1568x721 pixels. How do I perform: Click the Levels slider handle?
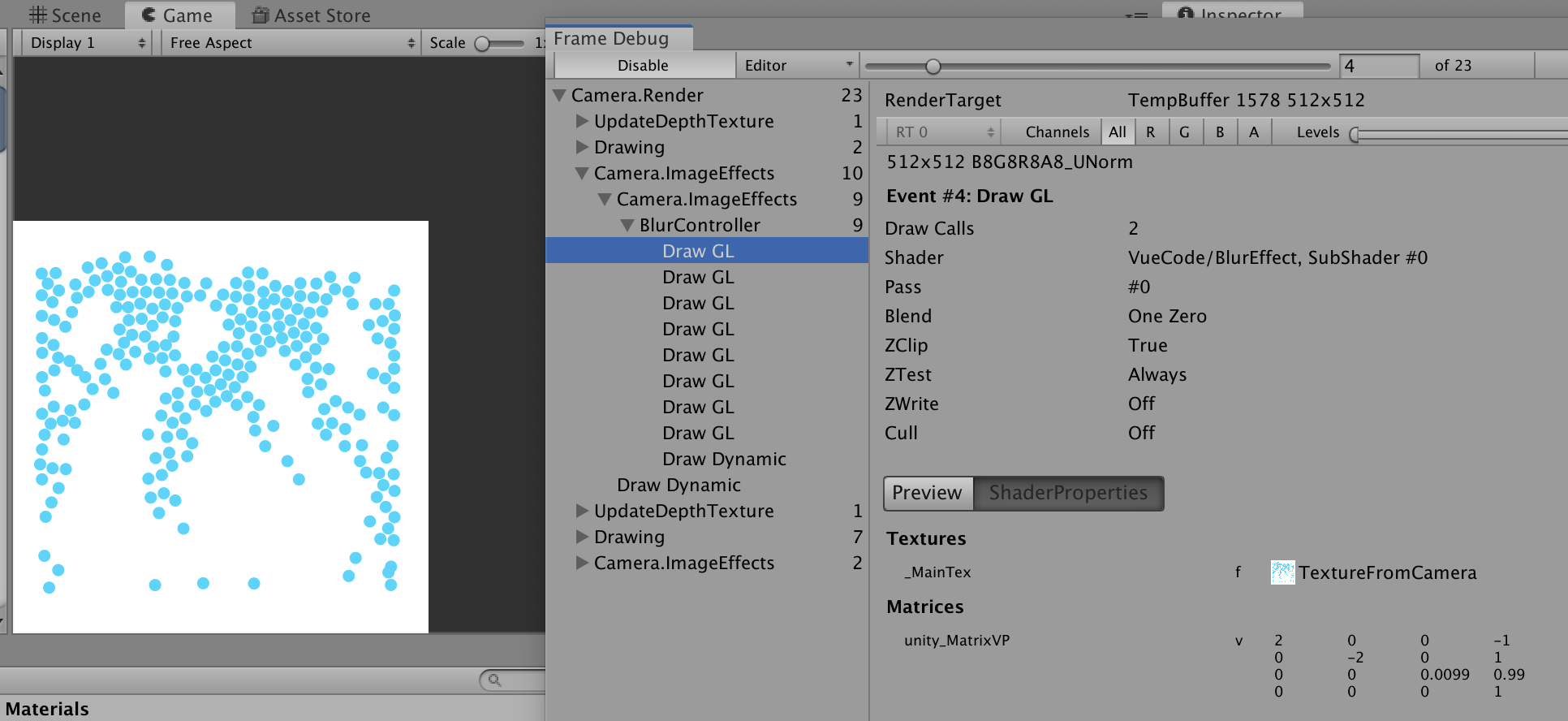point(1355,134)
